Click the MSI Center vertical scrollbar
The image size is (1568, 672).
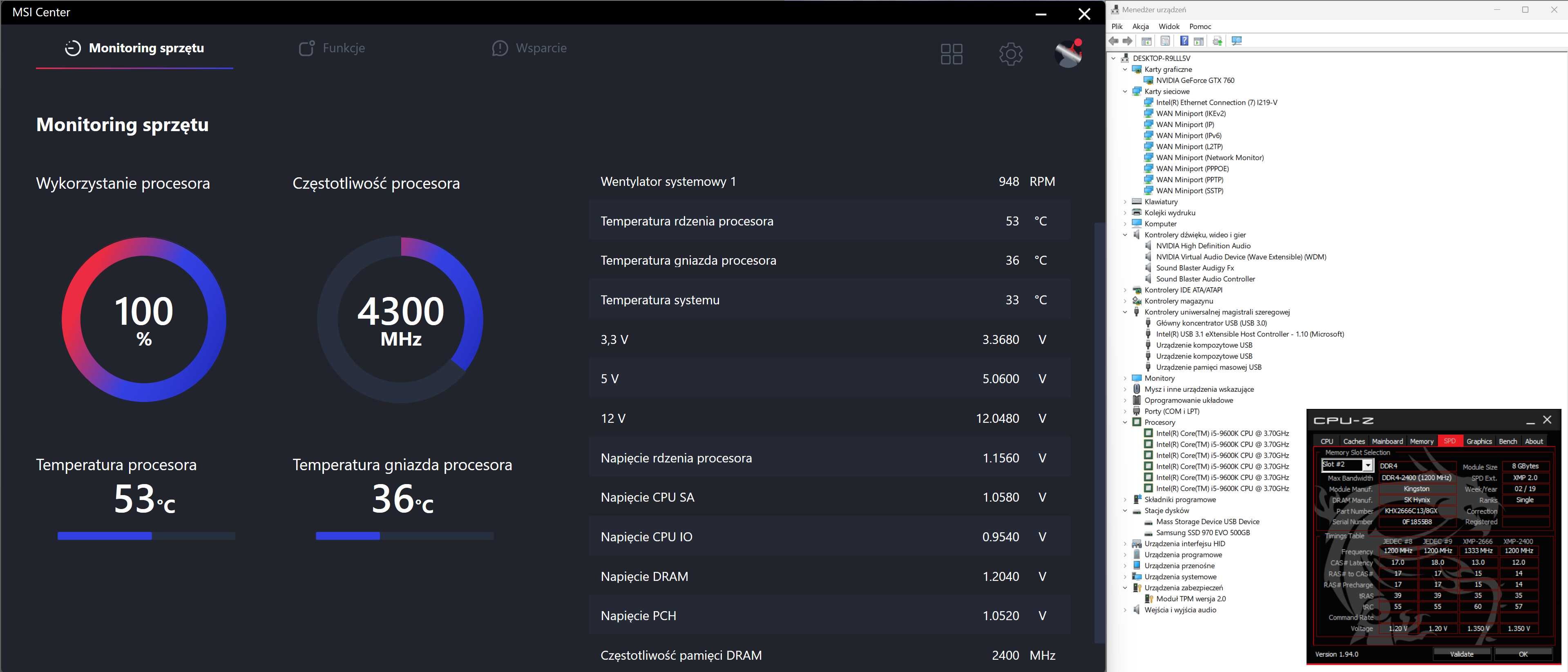pyautogui.click(x=1099, y=432)
